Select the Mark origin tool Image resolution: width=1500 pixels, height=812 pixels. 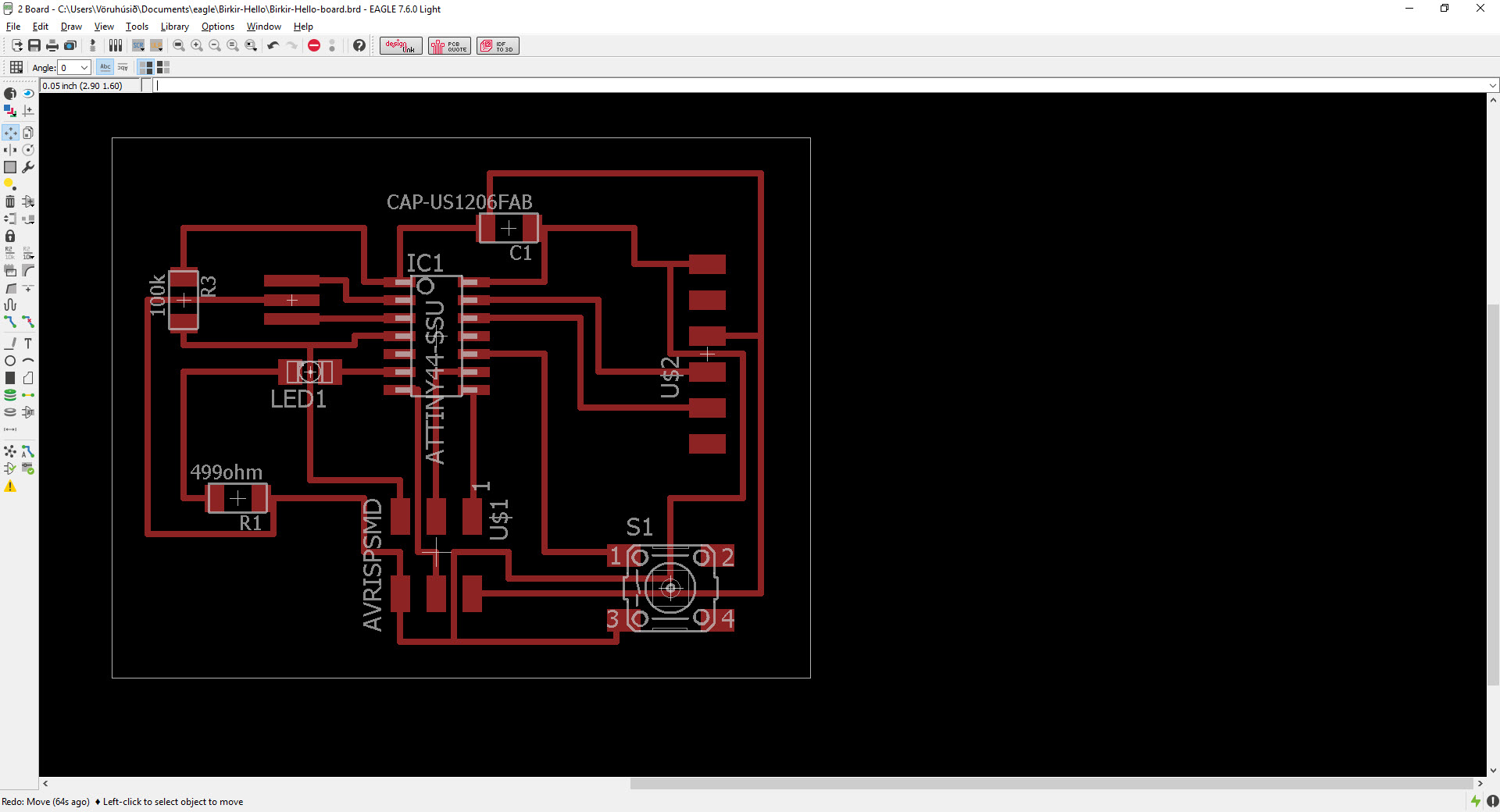[28, 111]
